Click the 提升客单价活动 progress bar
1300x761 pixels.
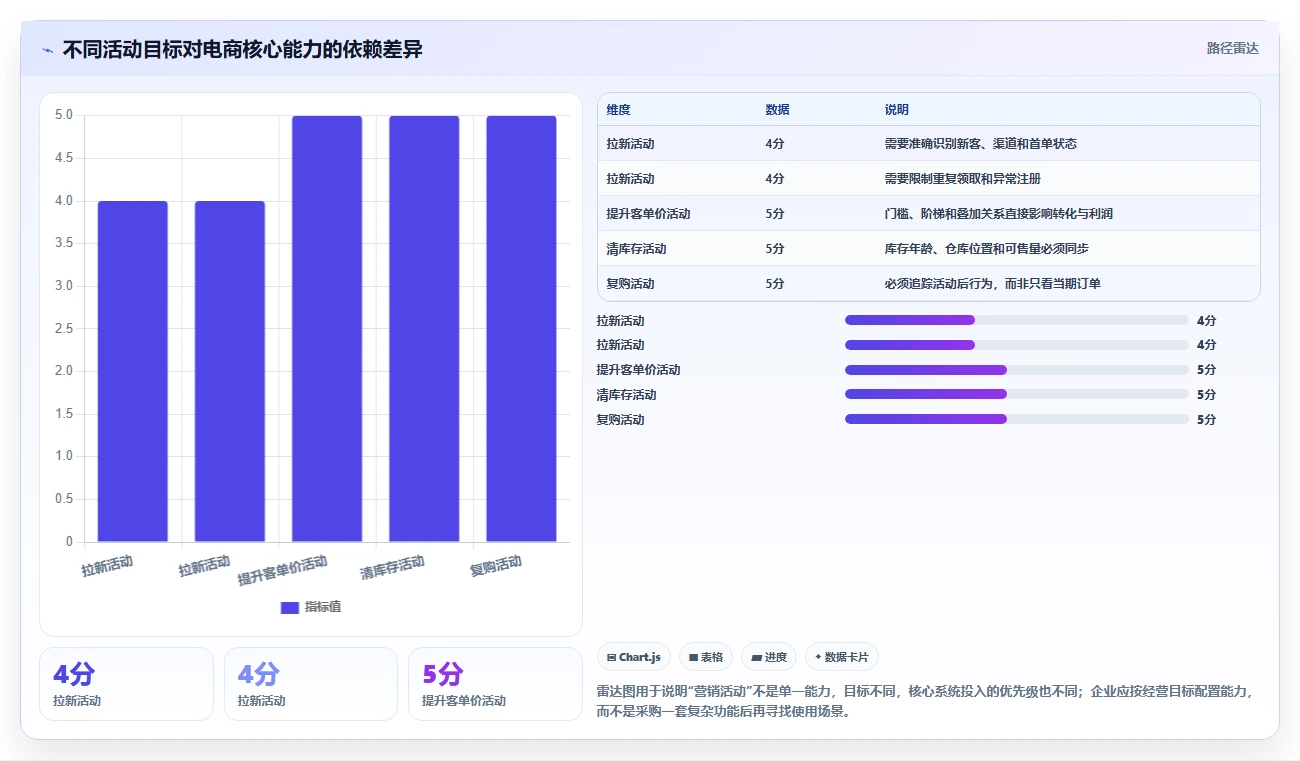point(1017,370)
